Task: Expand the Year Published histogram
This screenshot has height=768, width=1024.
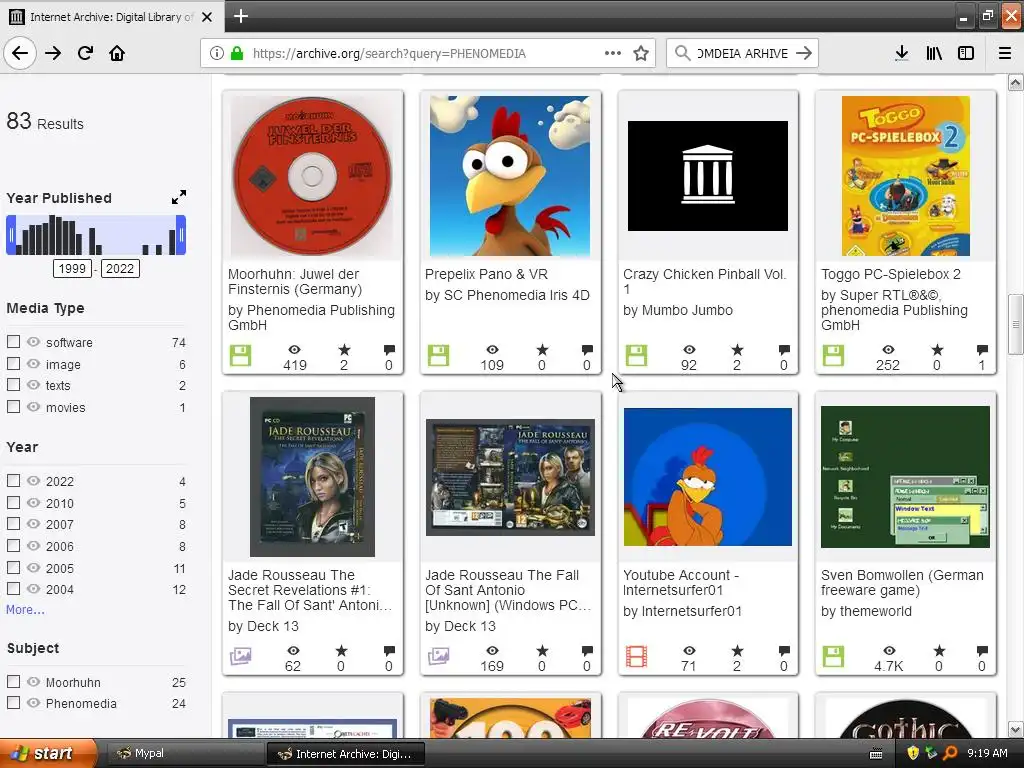Action: click(178, 197)
